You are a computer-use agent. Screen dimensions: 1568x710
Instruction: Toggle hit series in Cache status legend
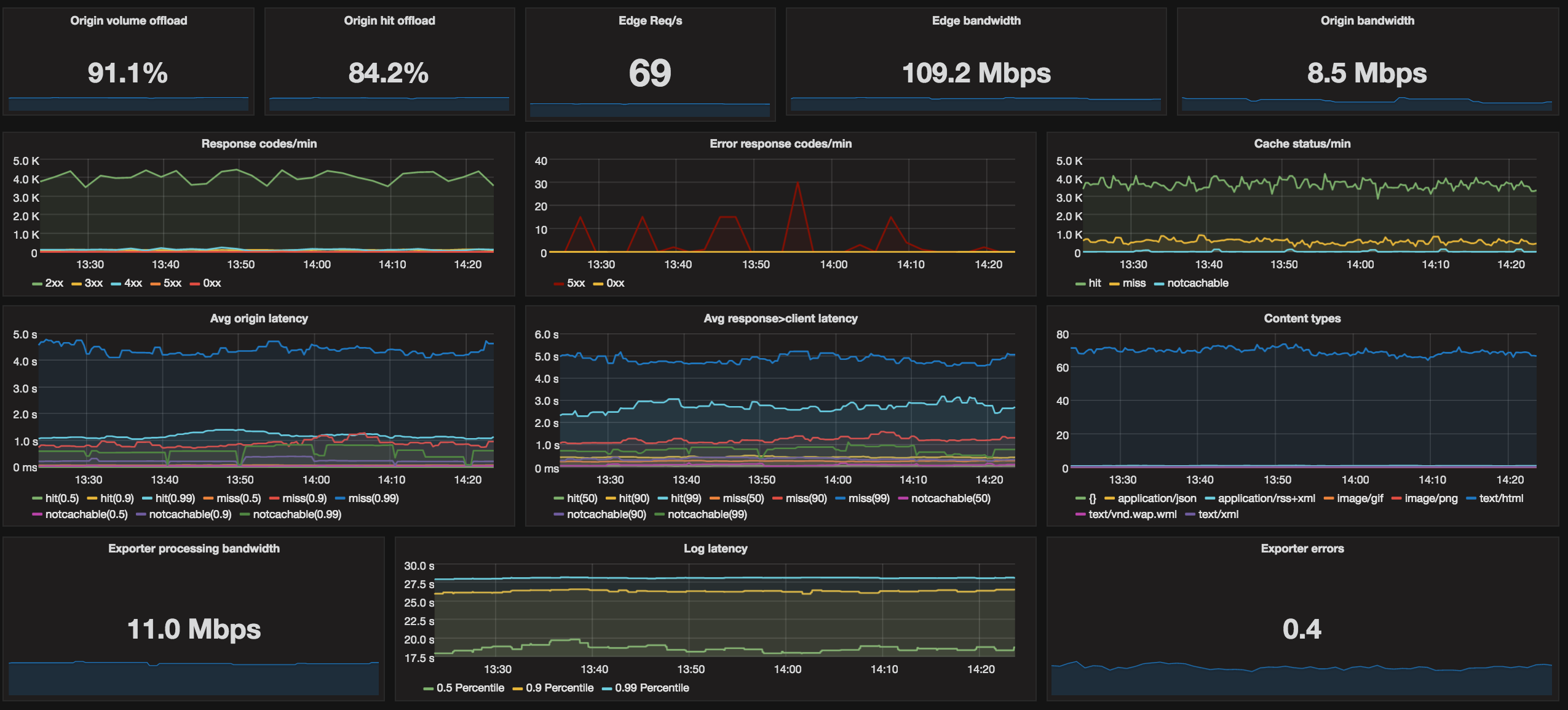click(1095, 283)
